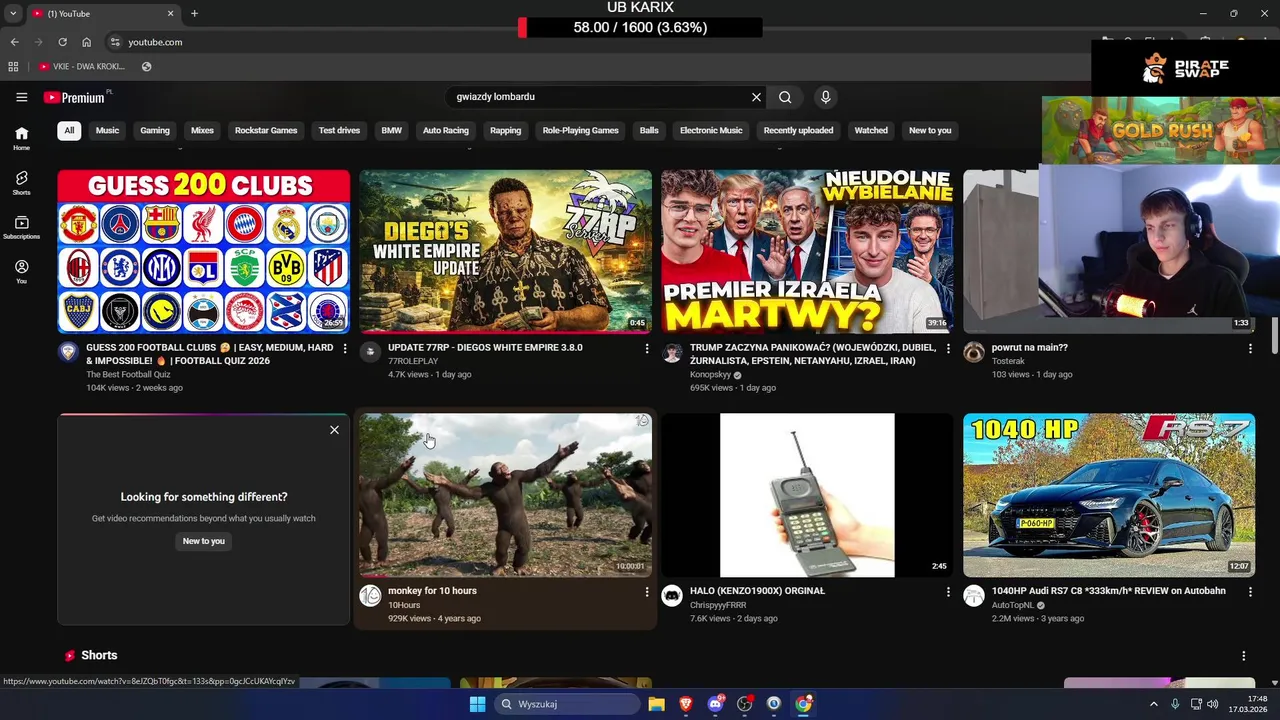The width and height of the screenshot is (1280, 720).
Task: Open the browser home button
Action: coord(86,42)
